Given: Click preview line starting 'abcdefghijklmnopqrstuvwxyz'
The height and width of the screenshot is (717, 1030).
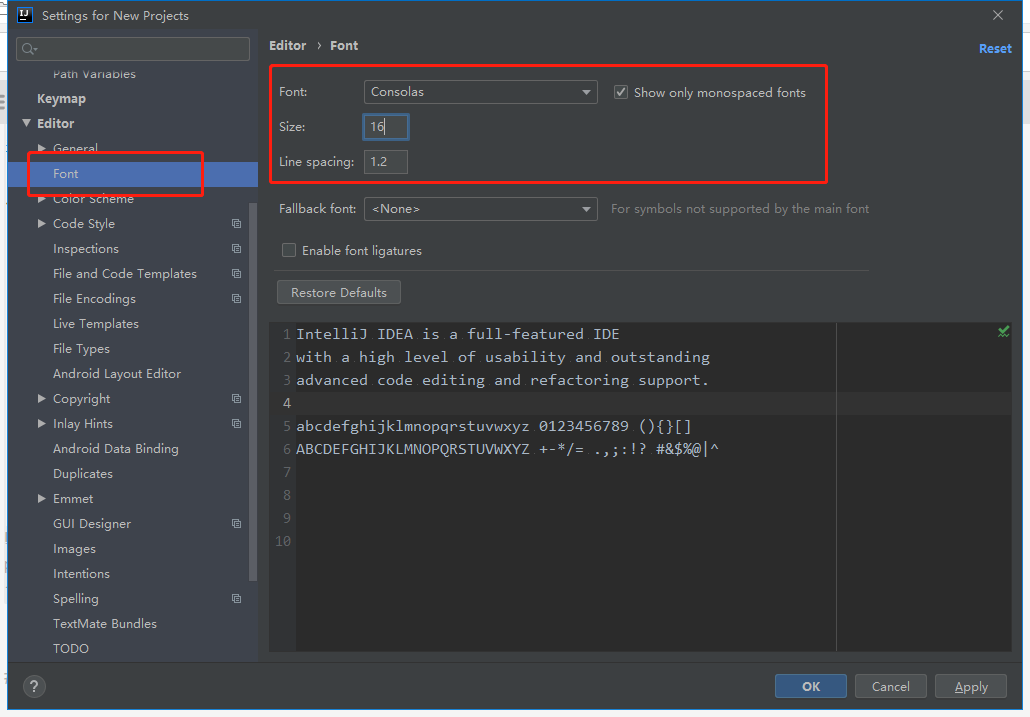Looking at the screenshot, I should pos(494,426).
